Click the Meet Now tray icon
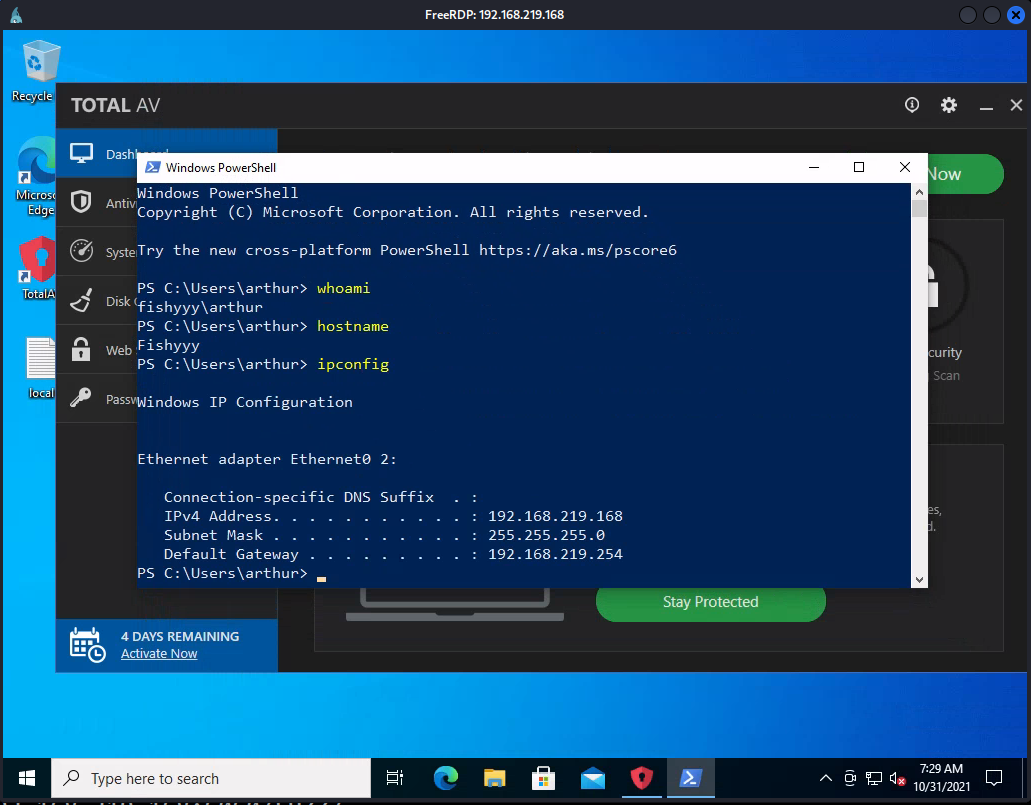This screenshot has width=1031, height=805. tap(850, 779)
